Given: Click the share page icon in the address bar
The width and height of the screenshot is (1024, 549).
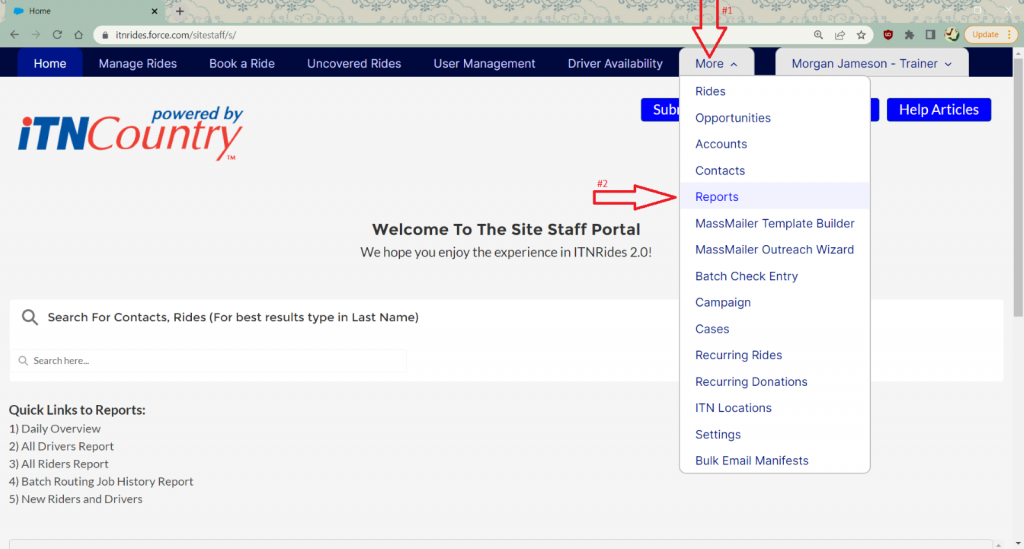Looking at the screenshot, I should click(840, 34).
